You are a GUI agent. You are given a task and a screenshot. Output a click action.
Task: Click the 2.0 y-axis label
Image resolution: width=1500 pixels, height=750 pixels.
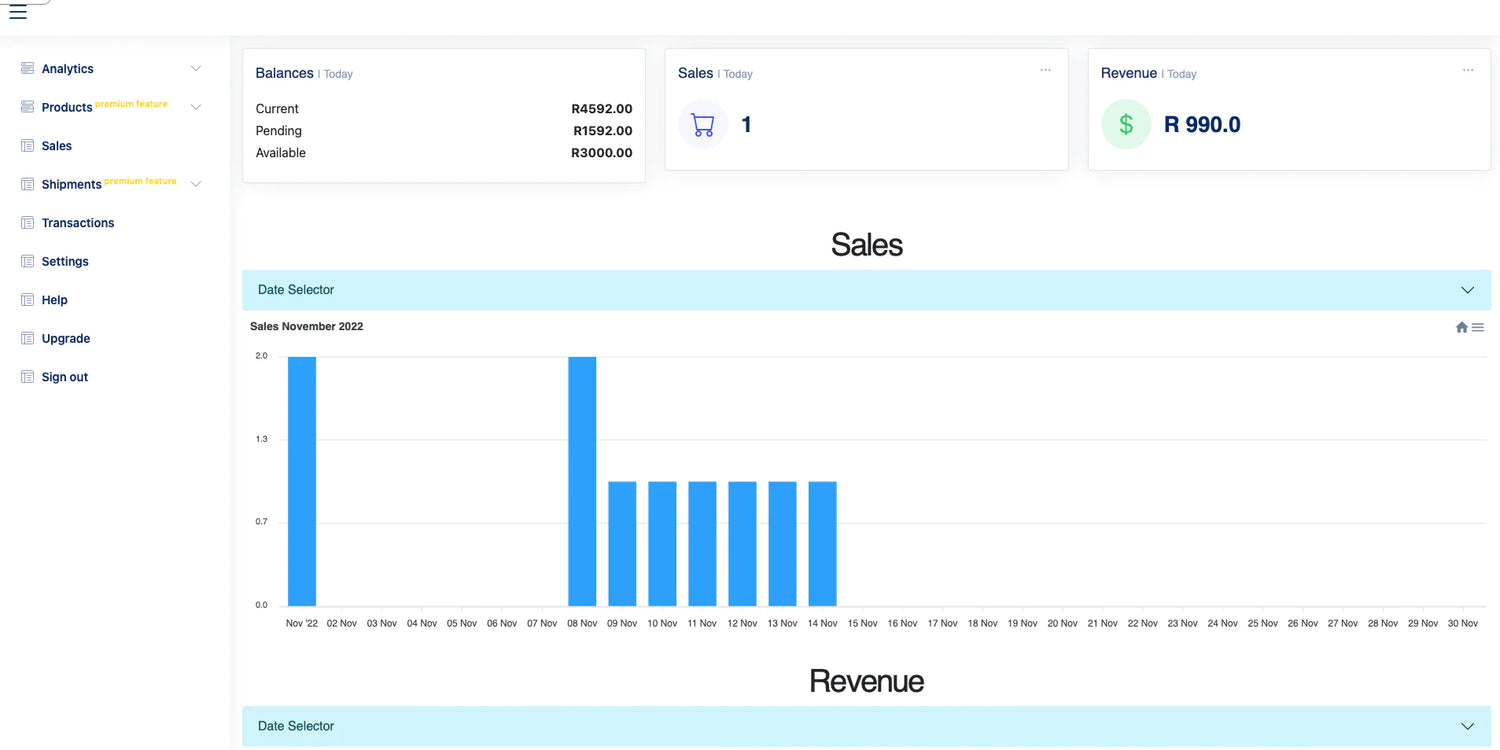[x=261, y=356]
